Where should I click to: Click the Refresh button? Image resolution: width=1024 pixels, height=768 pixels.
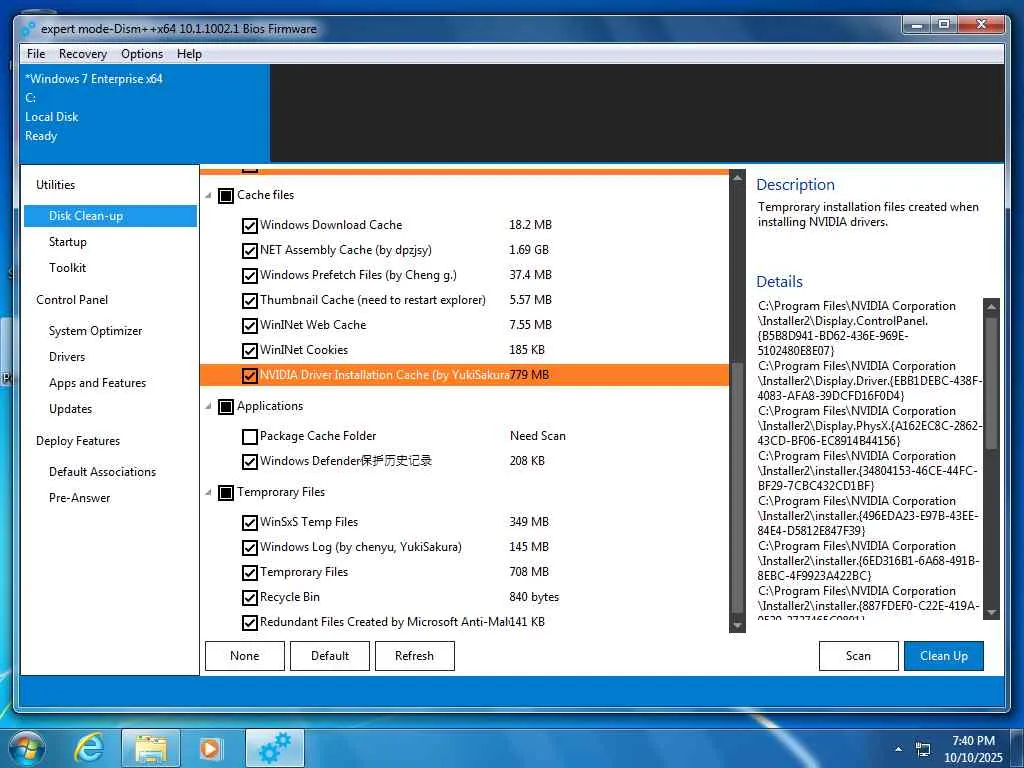click(415, 656)
